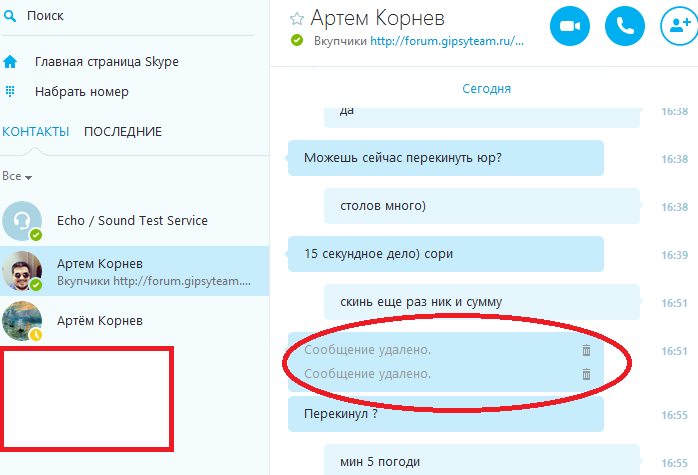
Task: Open the Поиск search field
Action: (128, 16)
